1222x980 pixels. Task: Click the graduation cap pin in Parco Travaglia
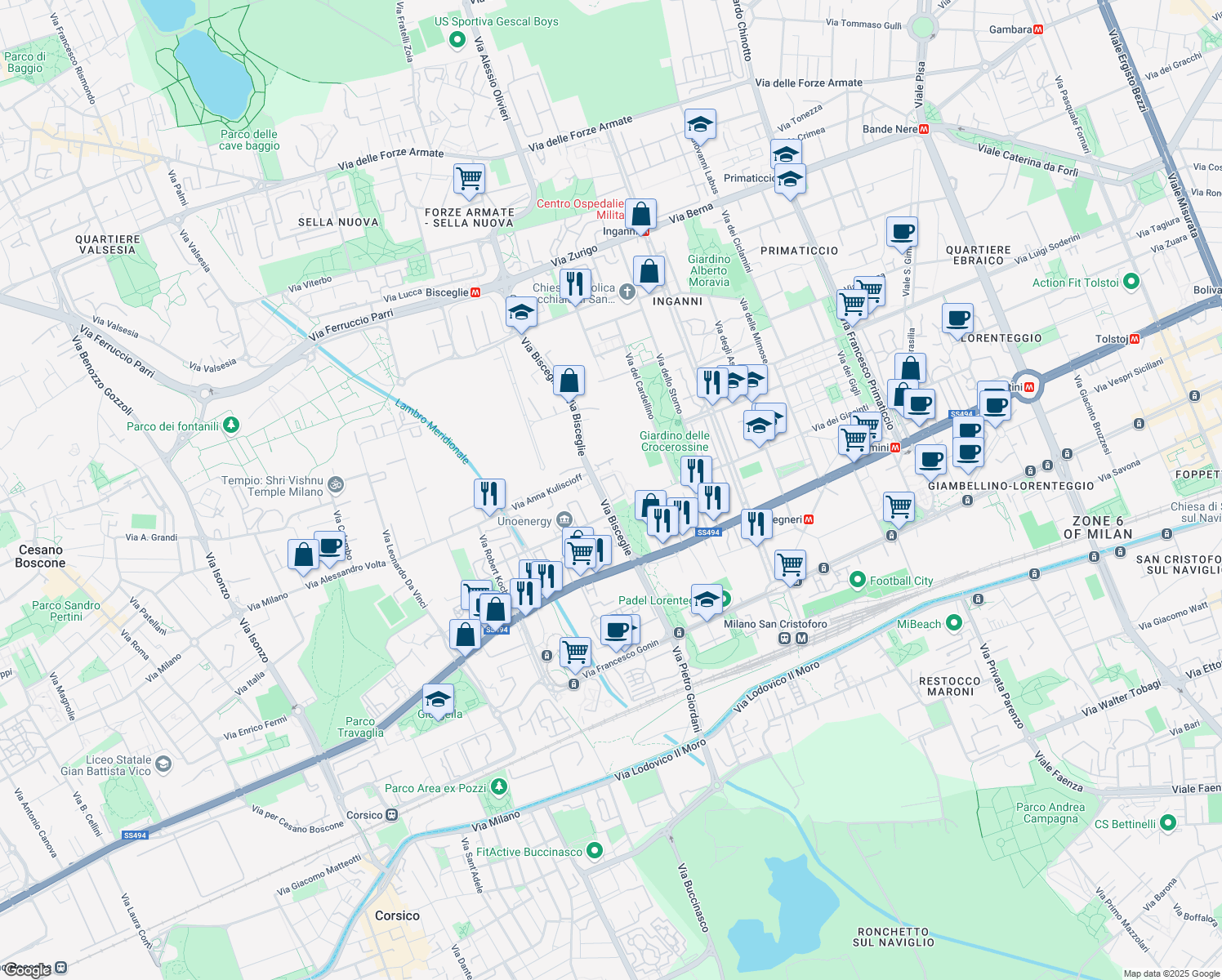click(438, 699)
